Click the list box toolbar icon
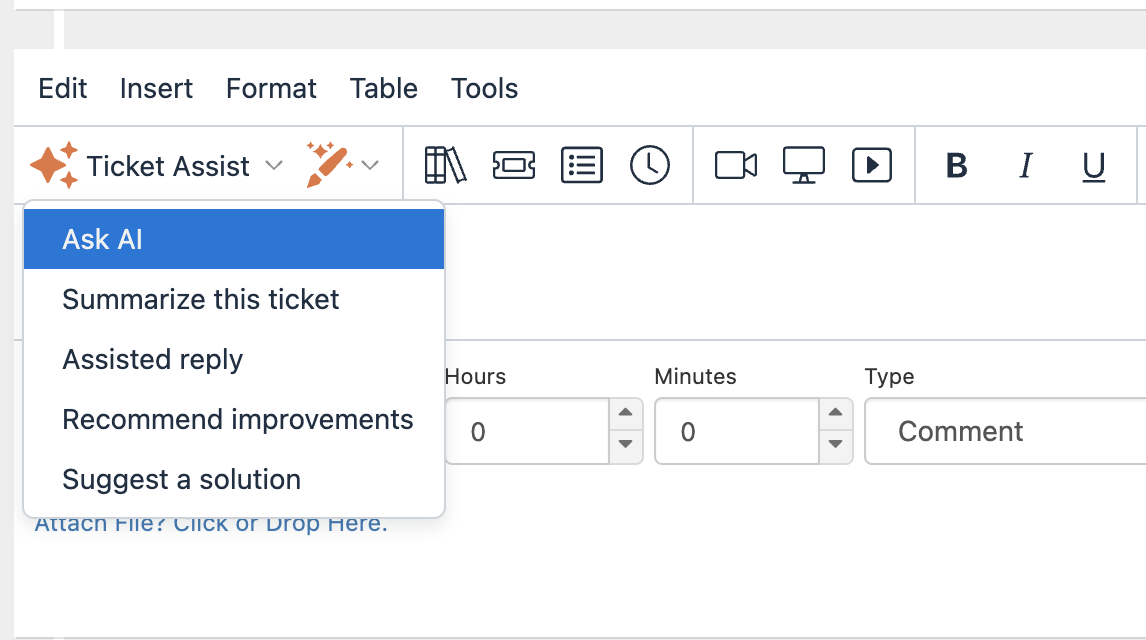 point(582,165)
